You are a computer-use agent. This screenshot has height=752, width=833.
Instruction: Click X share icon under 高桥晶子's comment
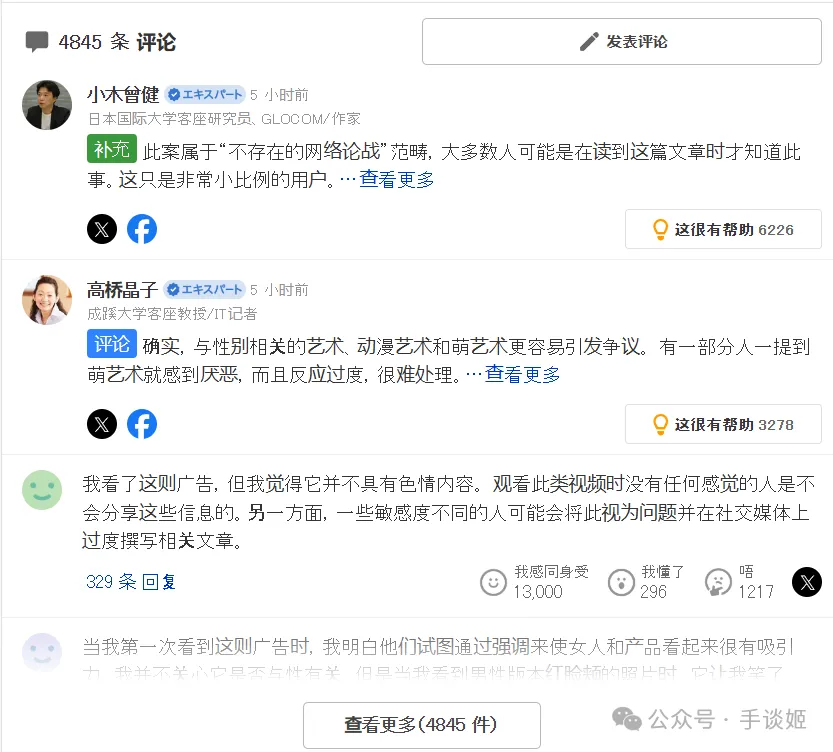point(102,424)
